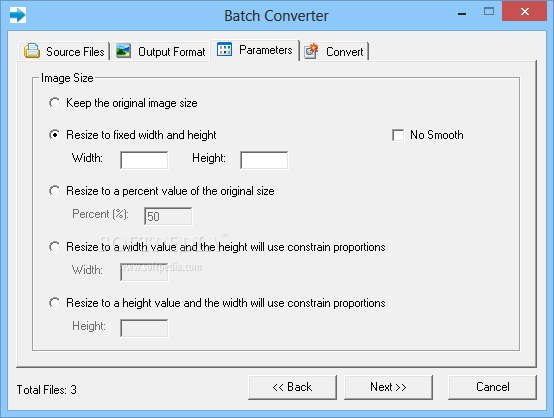554x418 pixels.
Task: Click the constrained-proportions Width field
Action: 144,272
